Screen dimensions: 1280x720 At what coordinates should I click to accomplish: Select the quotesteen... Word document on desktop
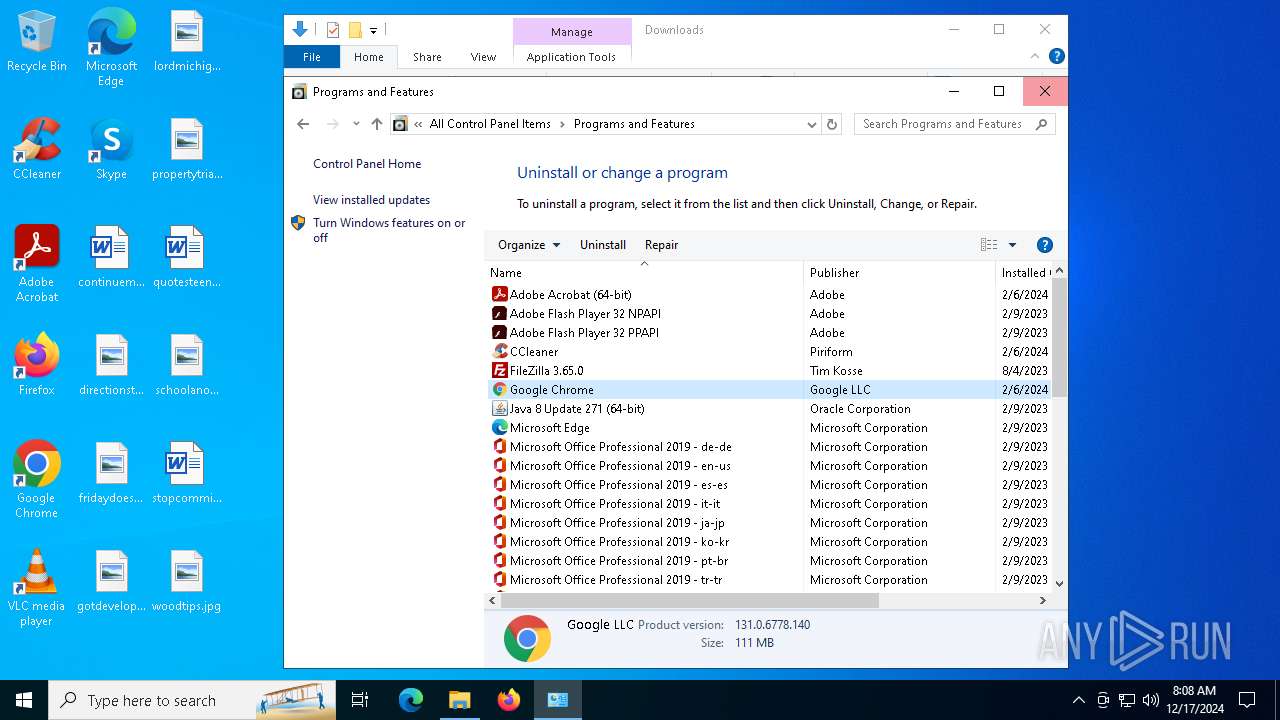pyautogui.click(x=186, y=257)
